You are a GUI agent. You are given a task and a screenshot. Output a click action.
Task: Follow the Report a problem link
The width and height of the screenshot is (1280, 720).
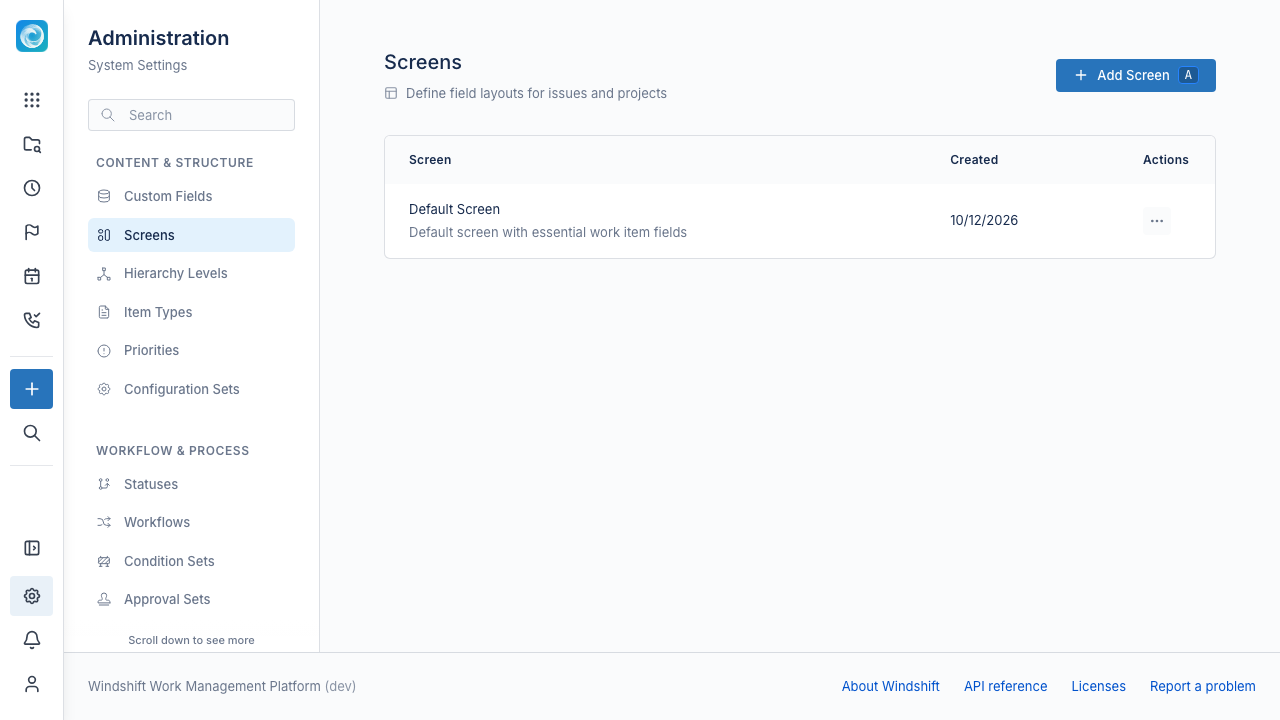[x=1203, y=686]
